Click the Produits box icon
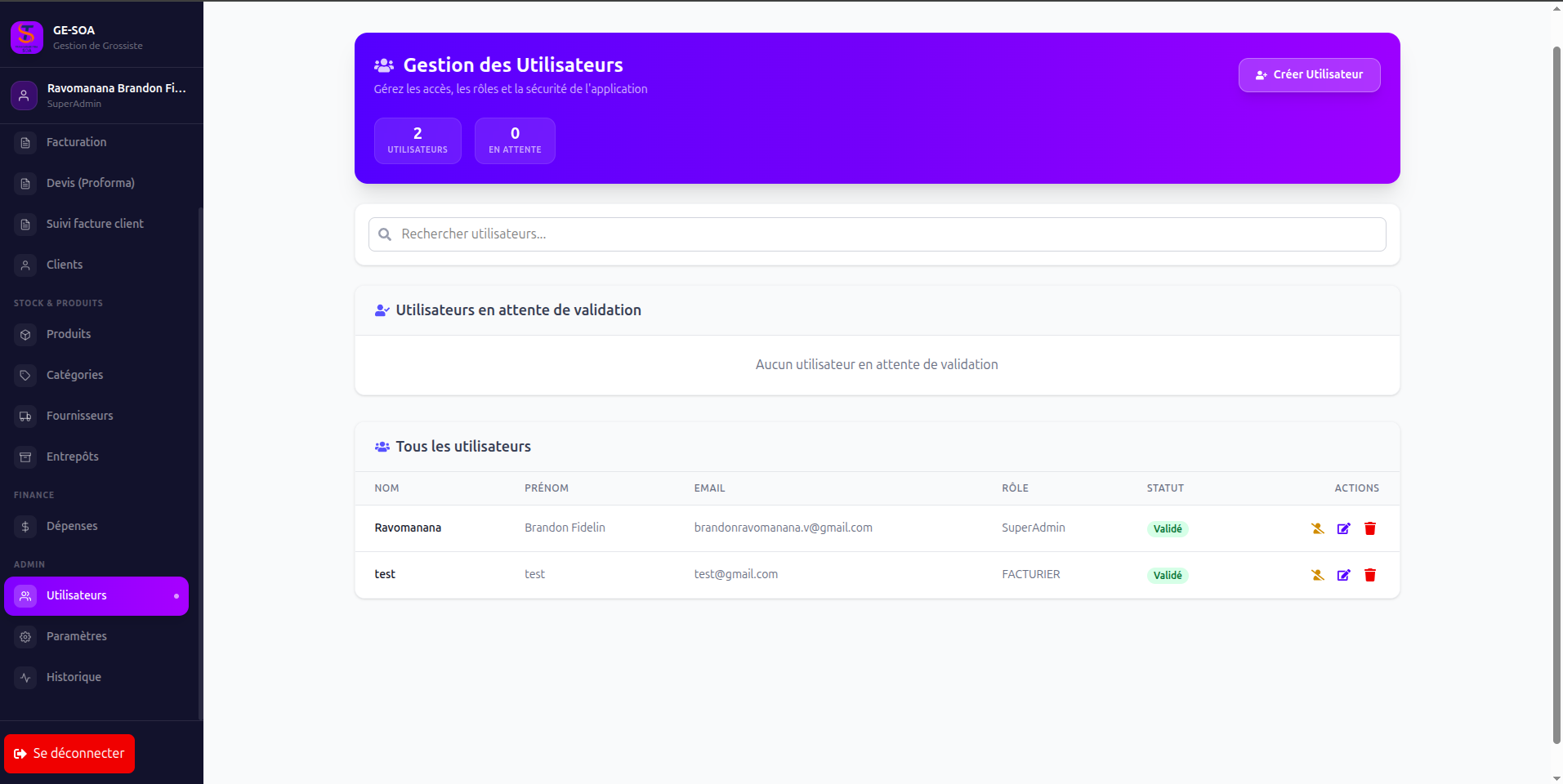 coord(25,335)
